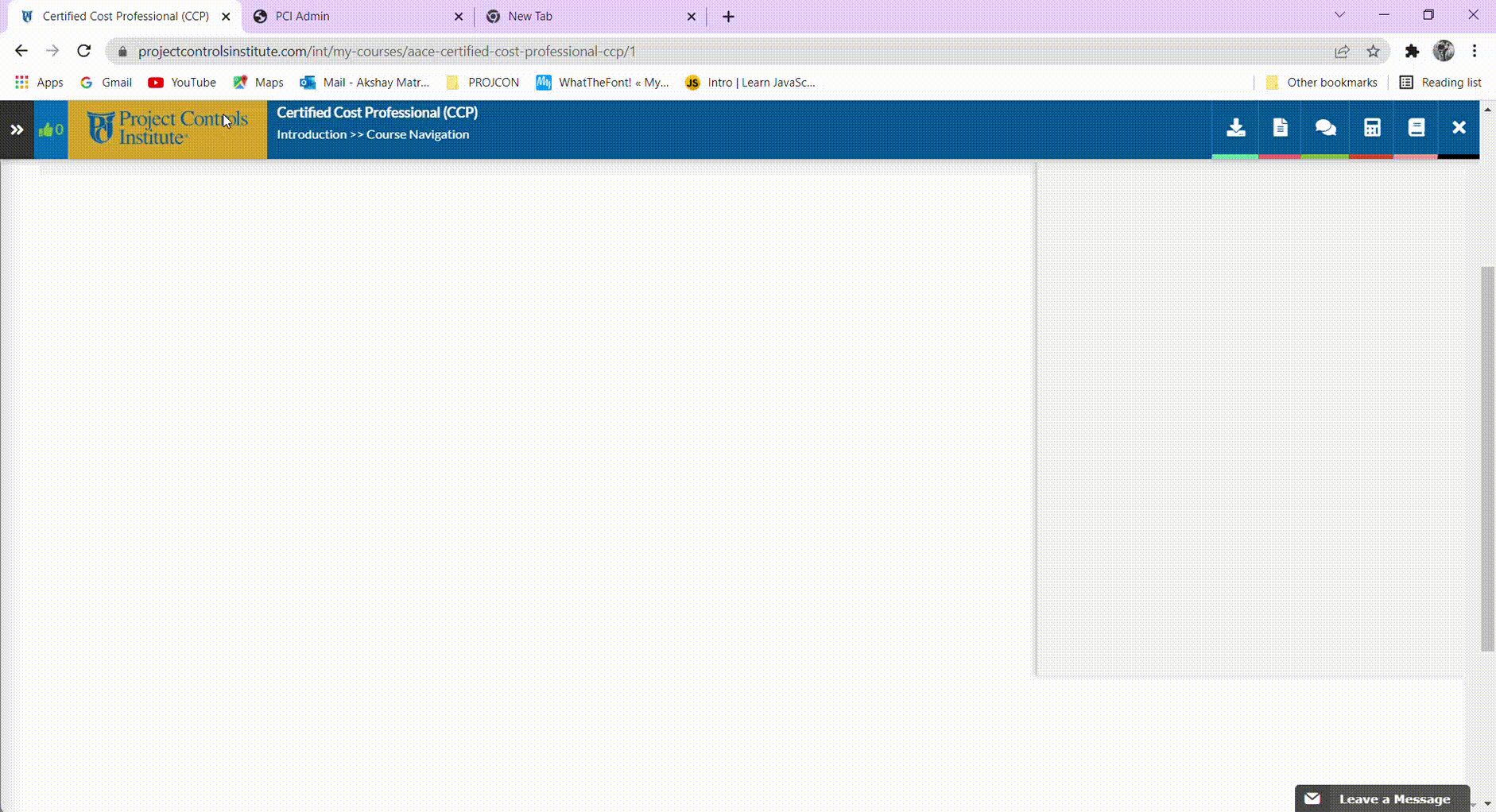Switch to the New Tab browser tab
The height and width of the screenshot is (812, 1496).
(588, 16)
